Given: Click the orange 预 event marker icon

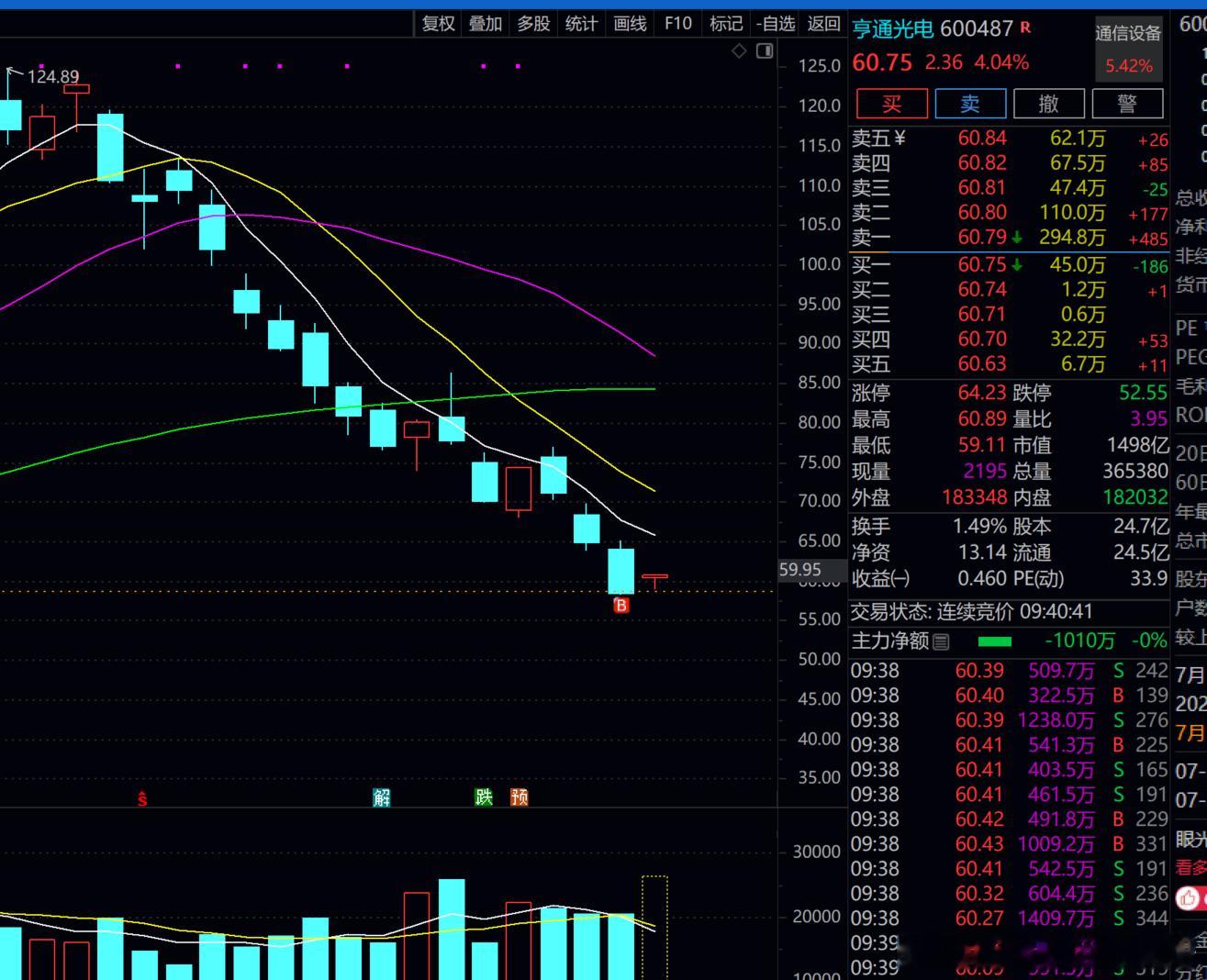Looking at the screenshot, I should coord(520,796).
